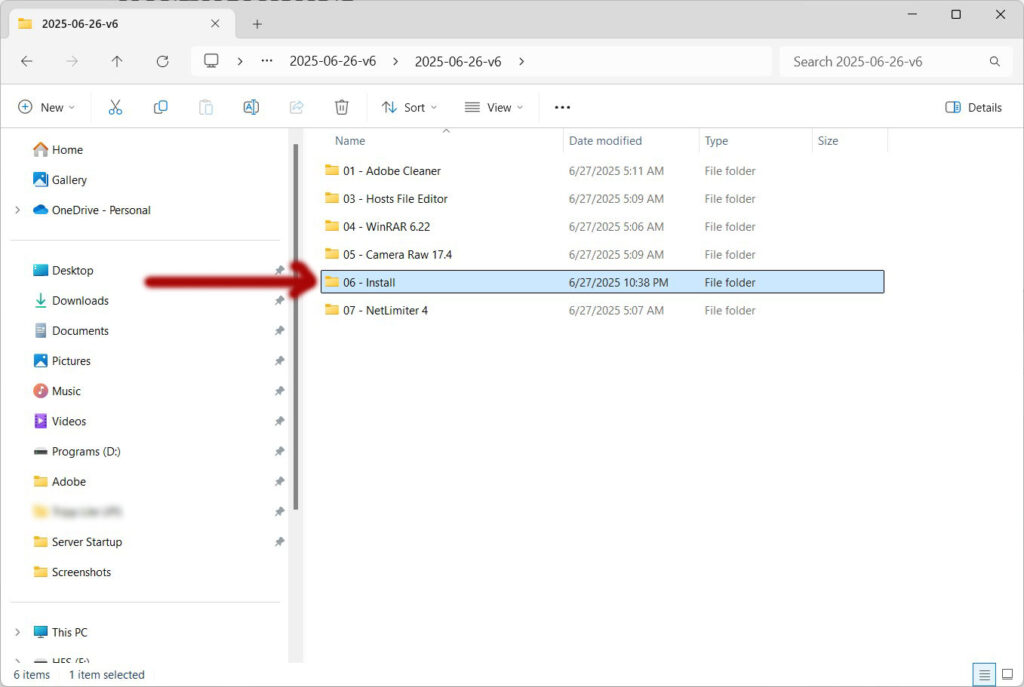The image size is (1024, 687).
Task: Open the three-dot See more menu
Action: (562, 107)
